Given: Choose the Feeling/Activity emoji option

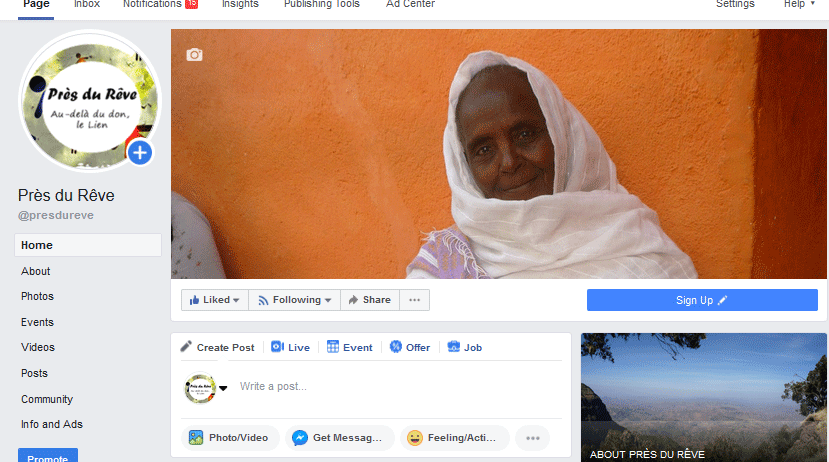Looking at the screenshot, I should point(455,438).
